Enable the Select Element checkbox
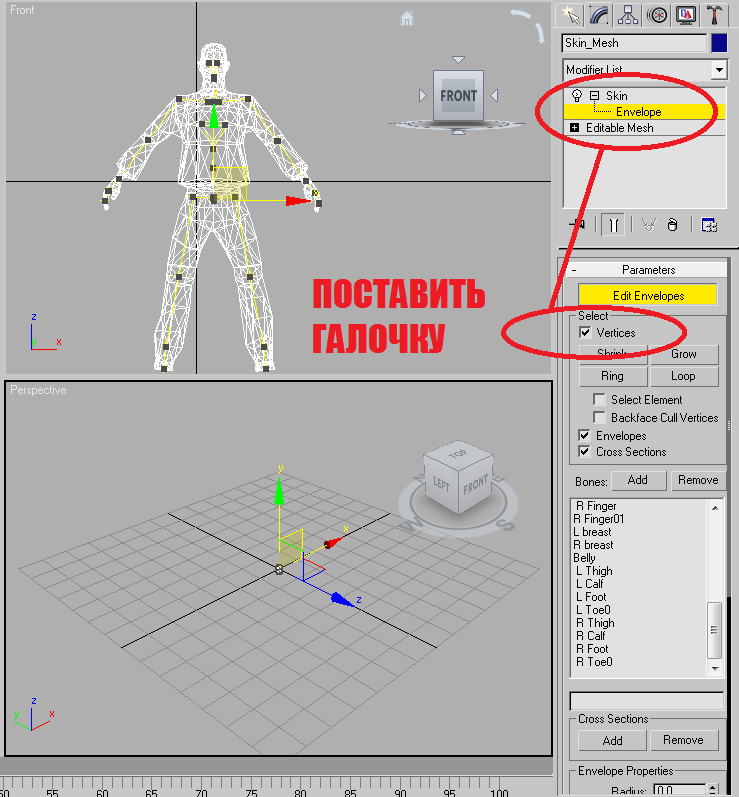739x797 pixels. point(599,399)
